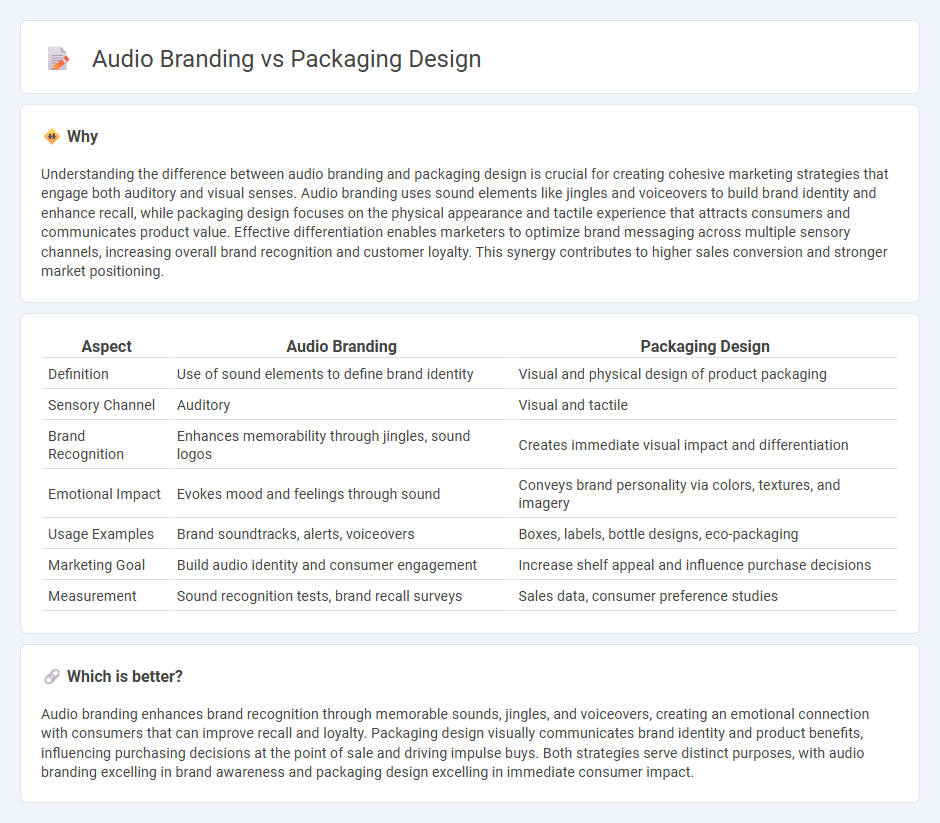The image size is (940, 823).
Task: Select the Emotional Impact row label
Action: [x=104, y=493]
